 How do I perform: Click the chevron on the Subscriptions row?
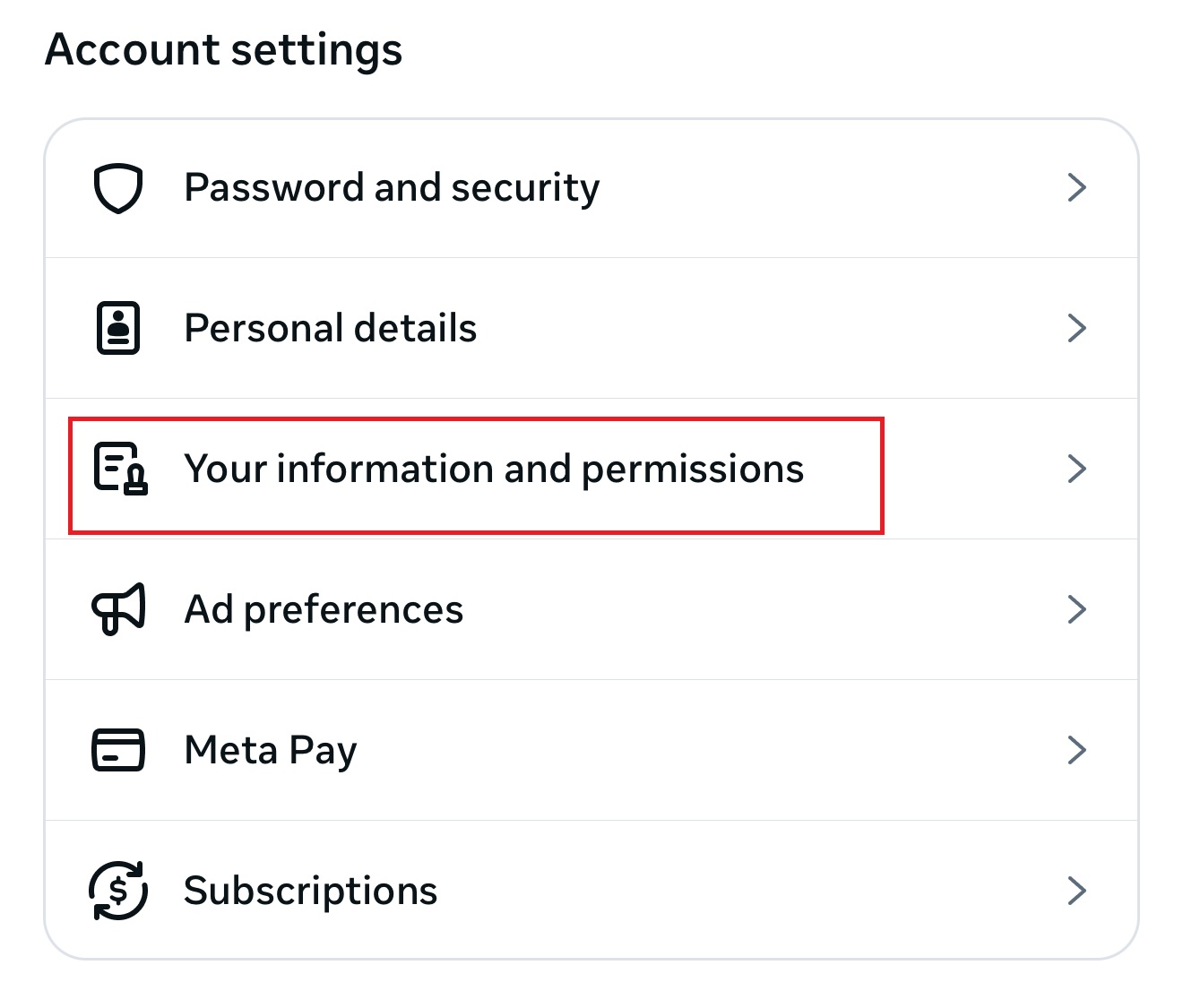pyautogui.click(x=1077, y=891)
